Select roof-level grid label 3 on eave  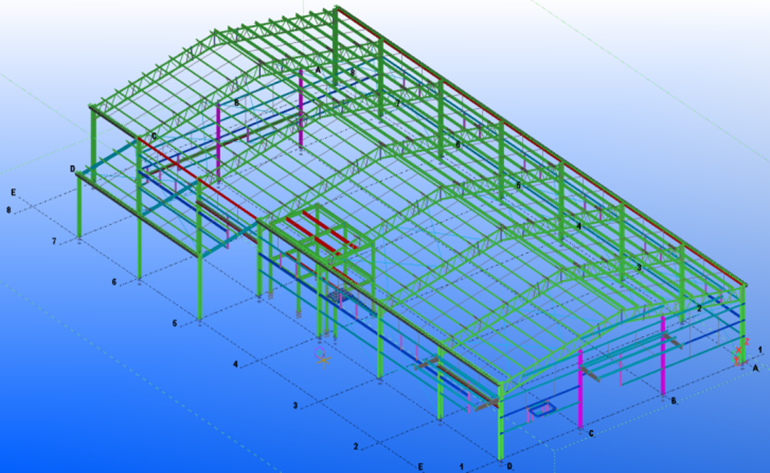coord(639,268)
